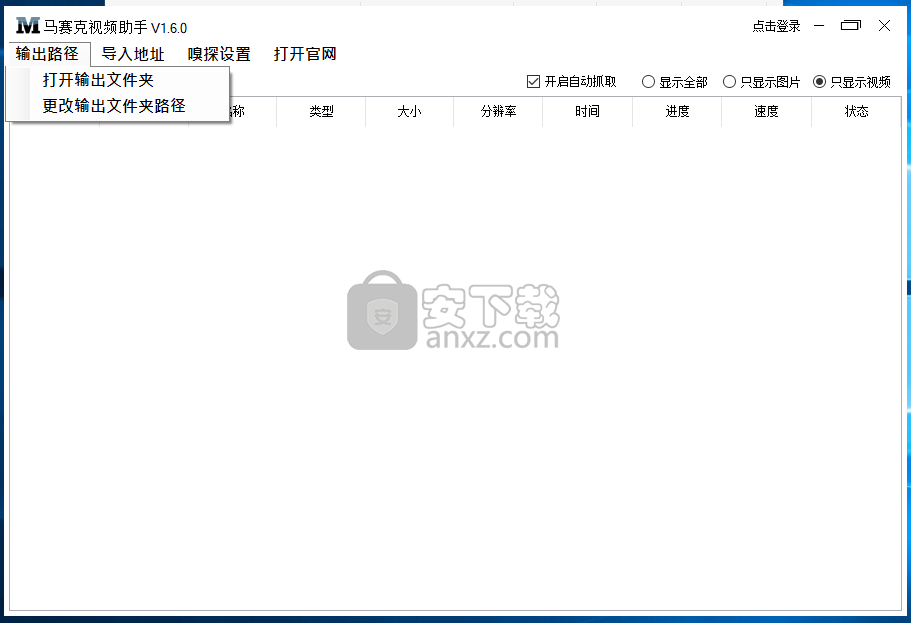Open the 输出路径 menu
This screenshot has width=911, height=623.
pos(47,54)
